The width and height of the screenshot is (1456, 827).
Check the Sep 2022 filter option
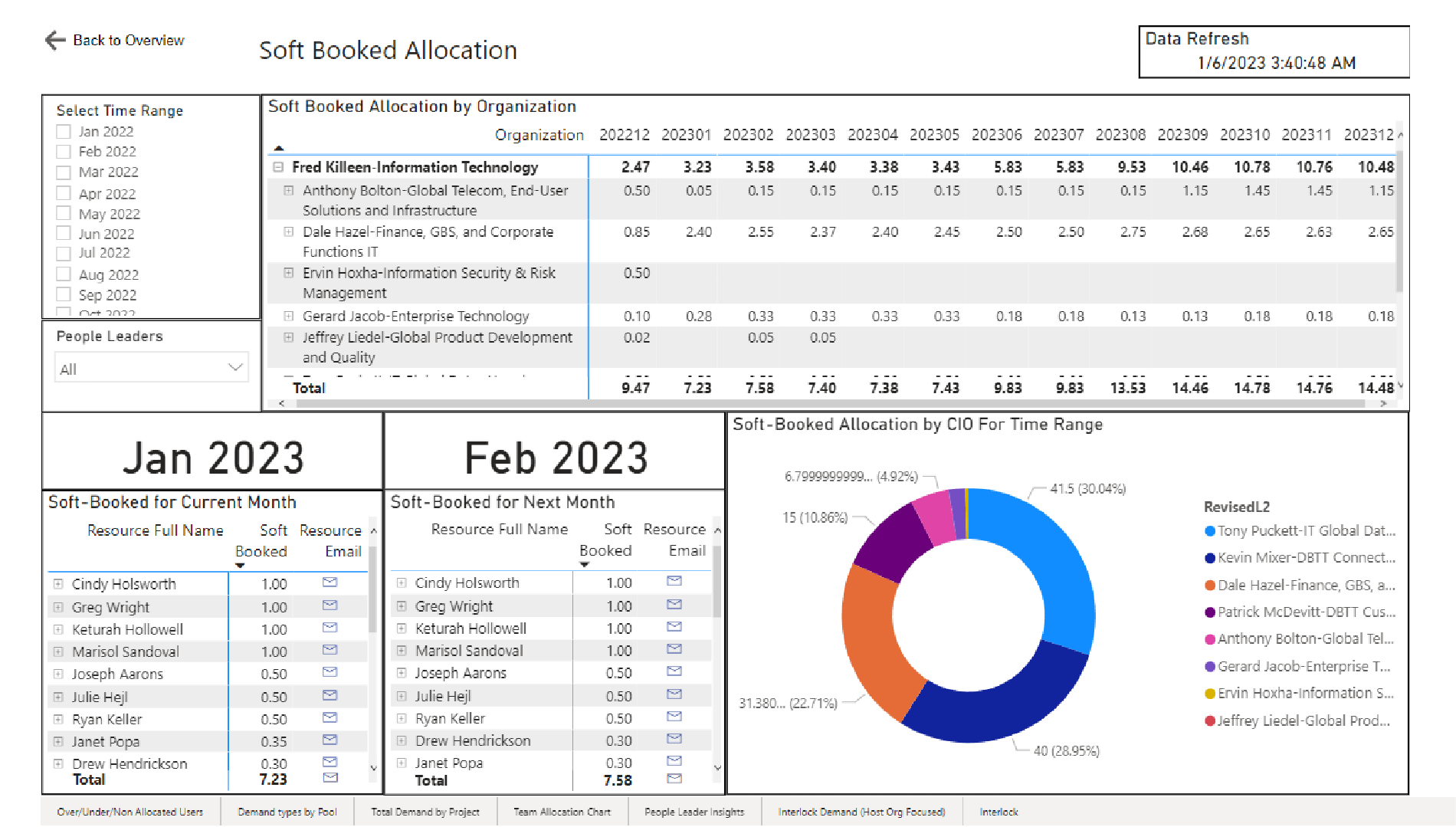[64, 294]
